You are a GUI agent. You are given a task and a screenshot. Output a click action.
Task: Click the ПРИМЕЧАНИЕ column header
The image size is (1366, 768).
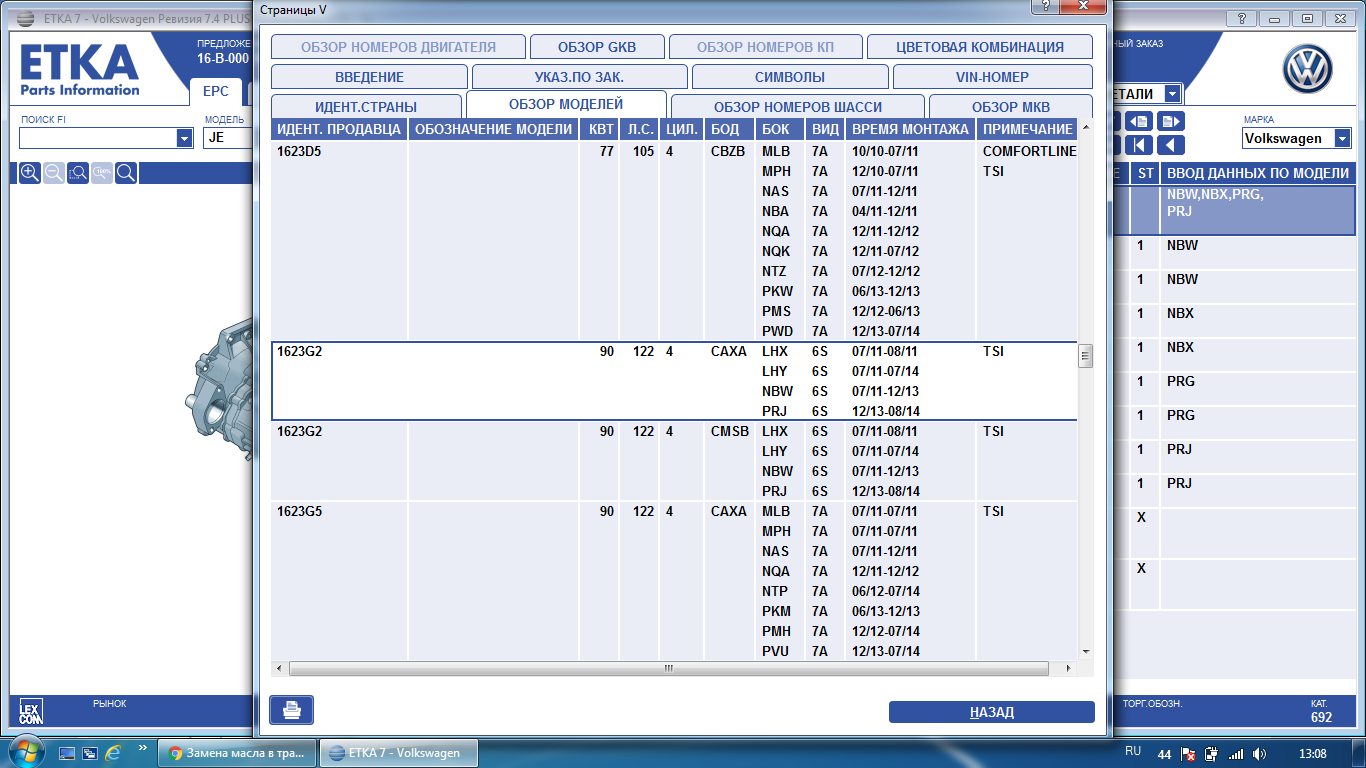[x=1027, y=129]
